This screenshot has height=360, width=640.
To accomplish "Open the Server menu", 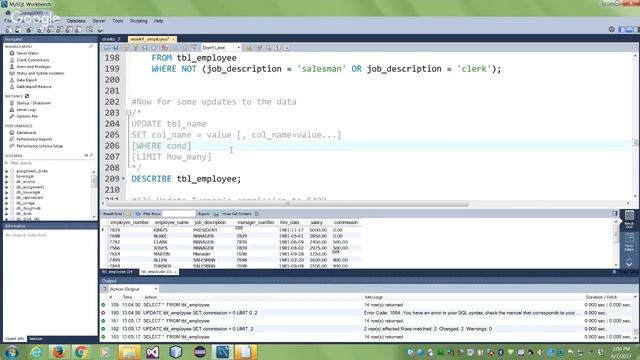I will pyautogui.click(x=99, y=20).
